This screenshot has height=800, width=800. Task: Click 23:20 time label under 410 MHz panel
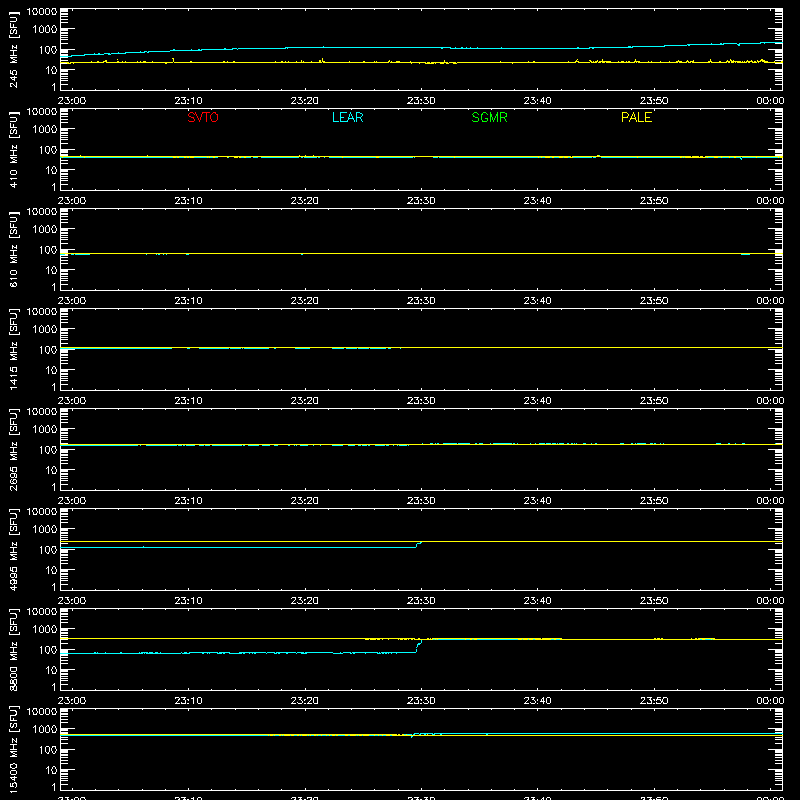pos(305,201)
